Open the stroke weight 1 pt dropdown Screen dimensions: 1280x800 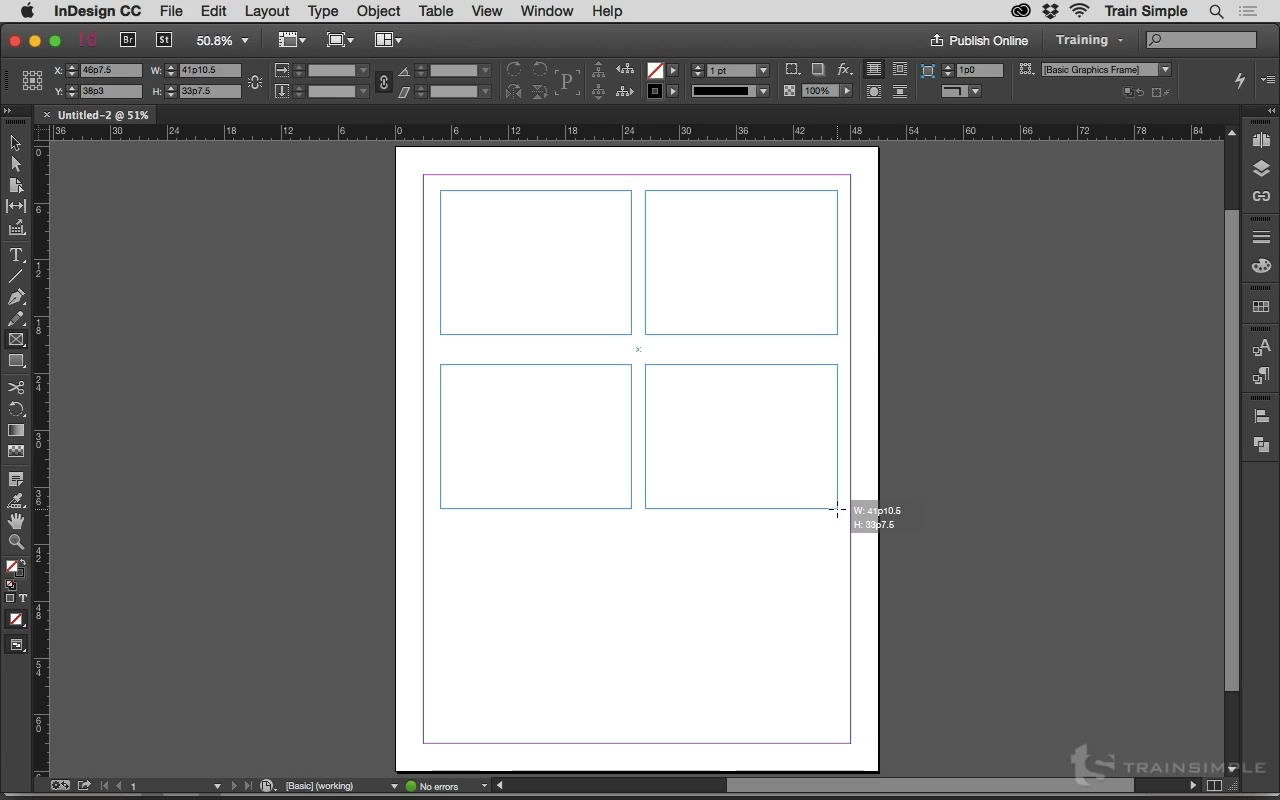click(x=763, y=70)
